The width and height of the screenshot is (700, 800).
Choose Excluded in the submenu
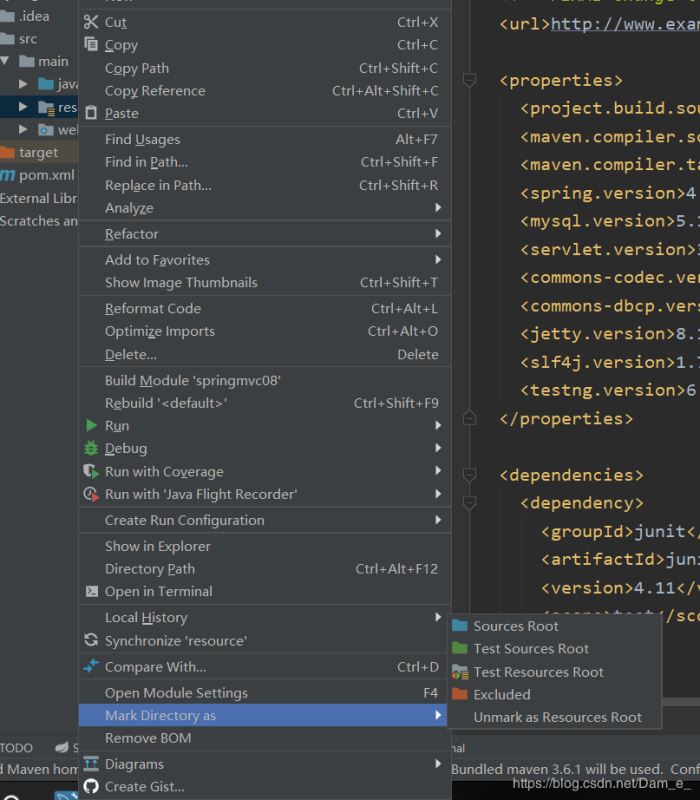501,695
